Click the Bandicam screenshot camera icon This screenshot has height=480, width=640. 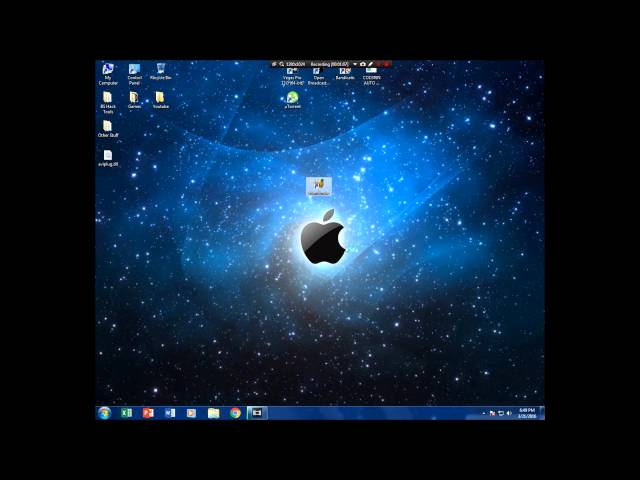coord(362,64)
